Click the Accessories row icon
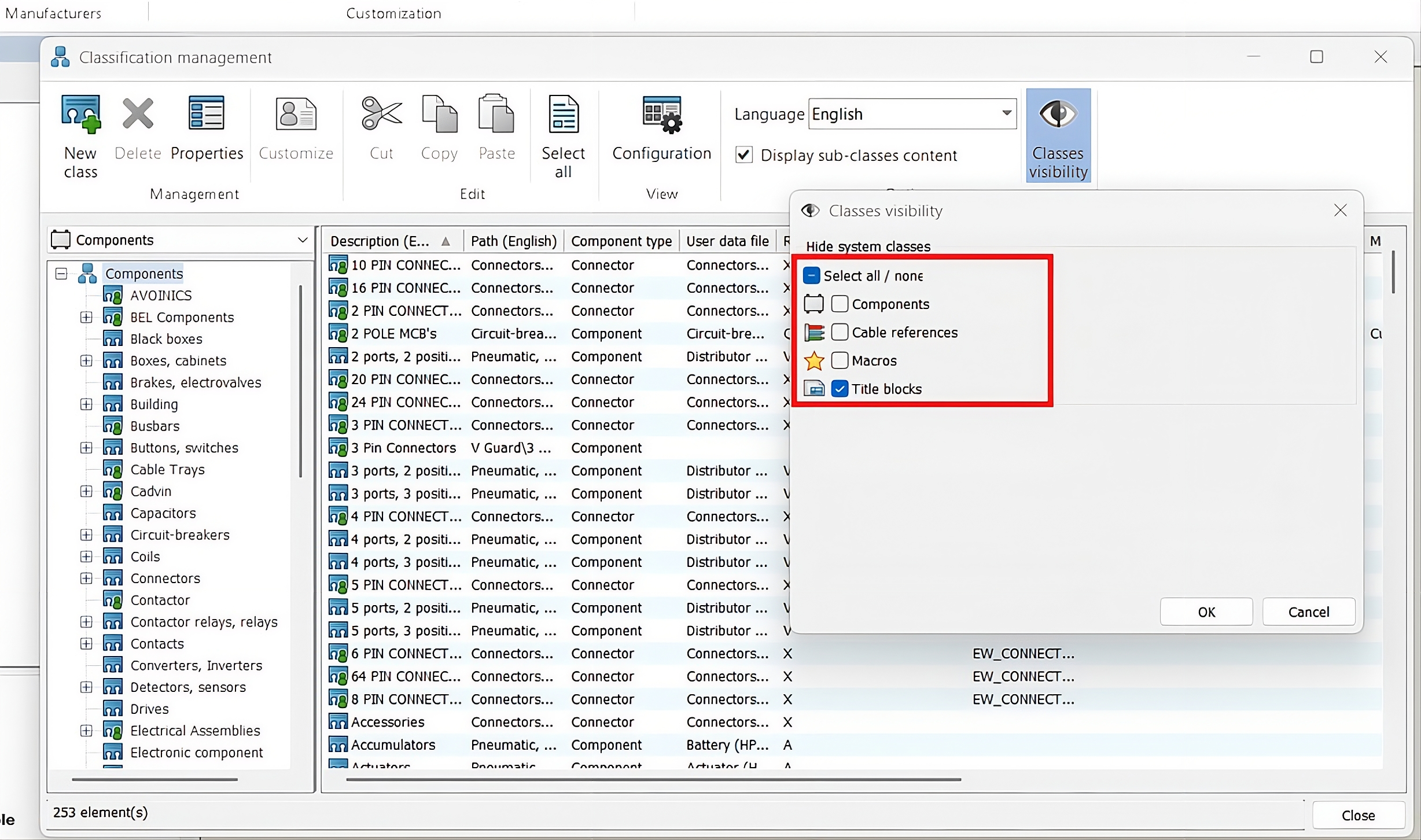1421x840 pixels. pos(338,721)
